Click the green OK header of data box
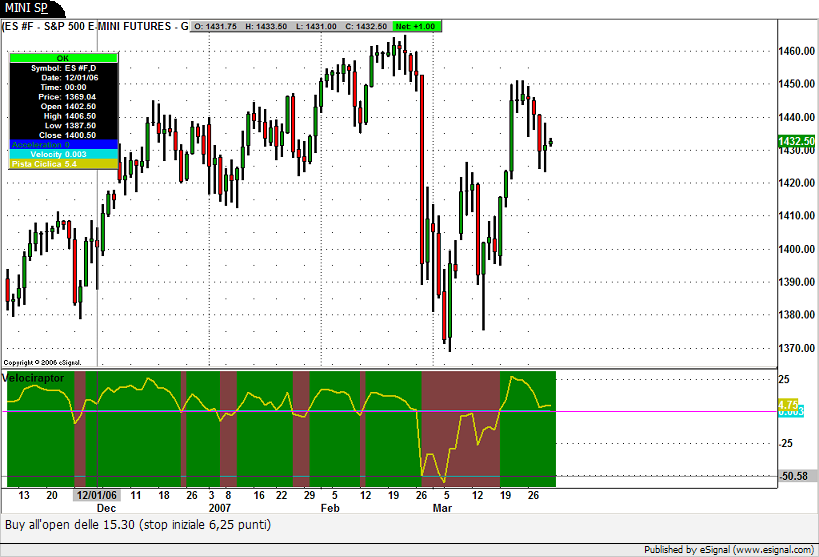Viewport: 819px width, 557px height. pos(63,59)
